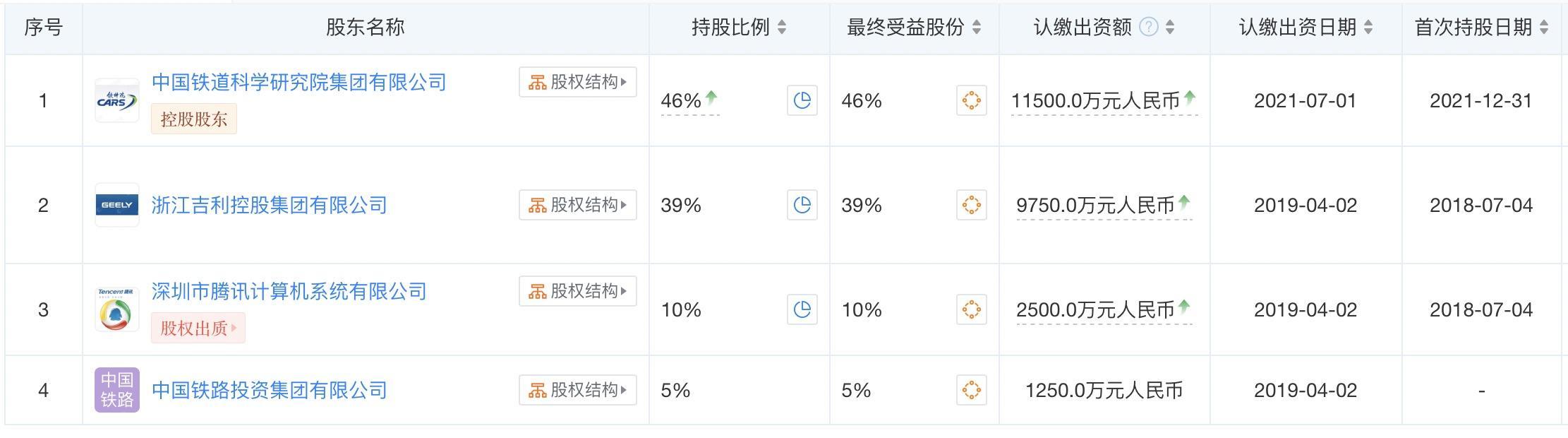This screenshot has height=438, width=1568.
Task: Sort table by 认缴出资日期 column
Action: [1368, 27]
